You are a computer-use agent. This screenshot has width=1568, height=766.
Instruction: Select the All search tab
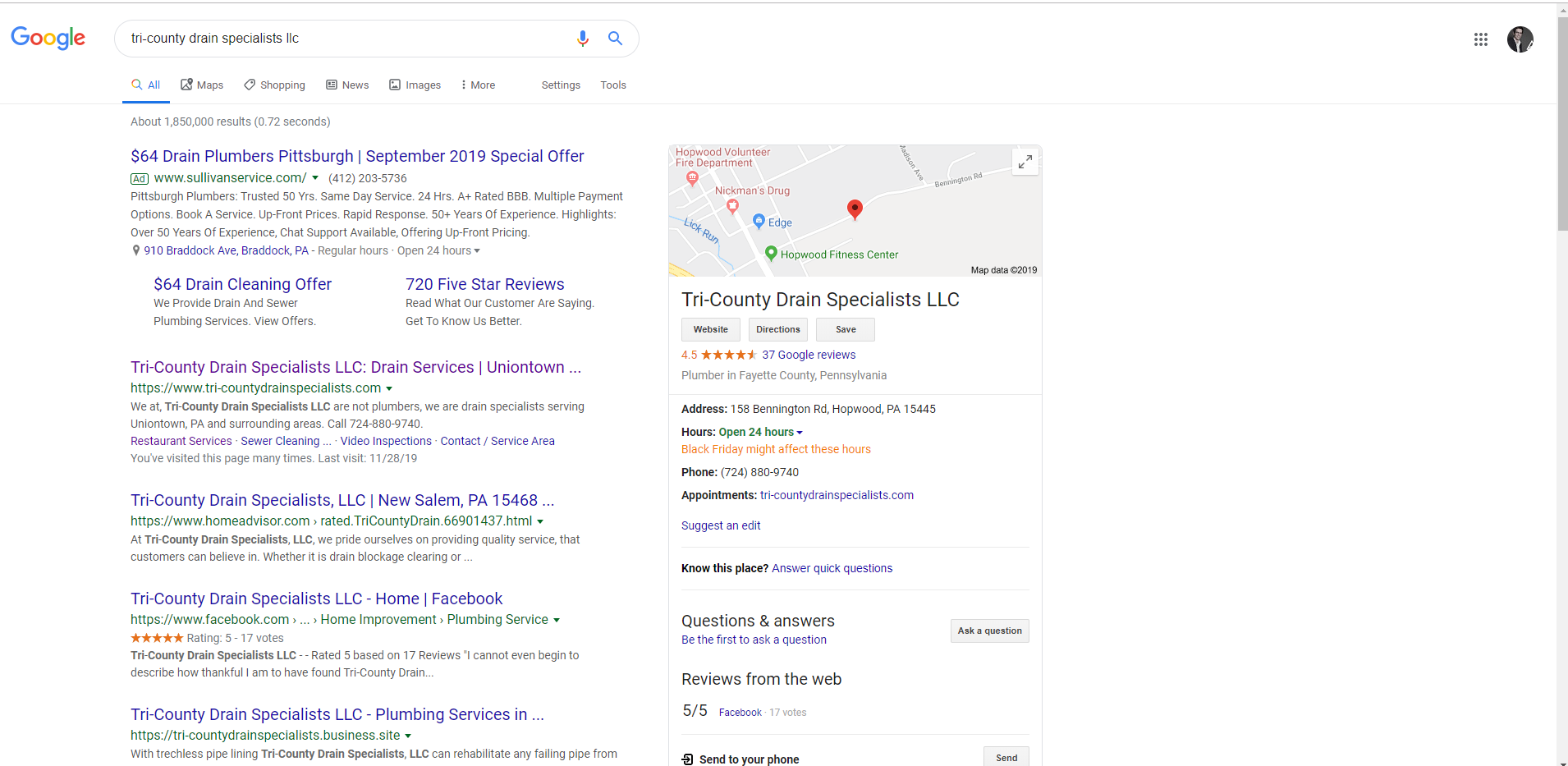[x=146, y=85]
